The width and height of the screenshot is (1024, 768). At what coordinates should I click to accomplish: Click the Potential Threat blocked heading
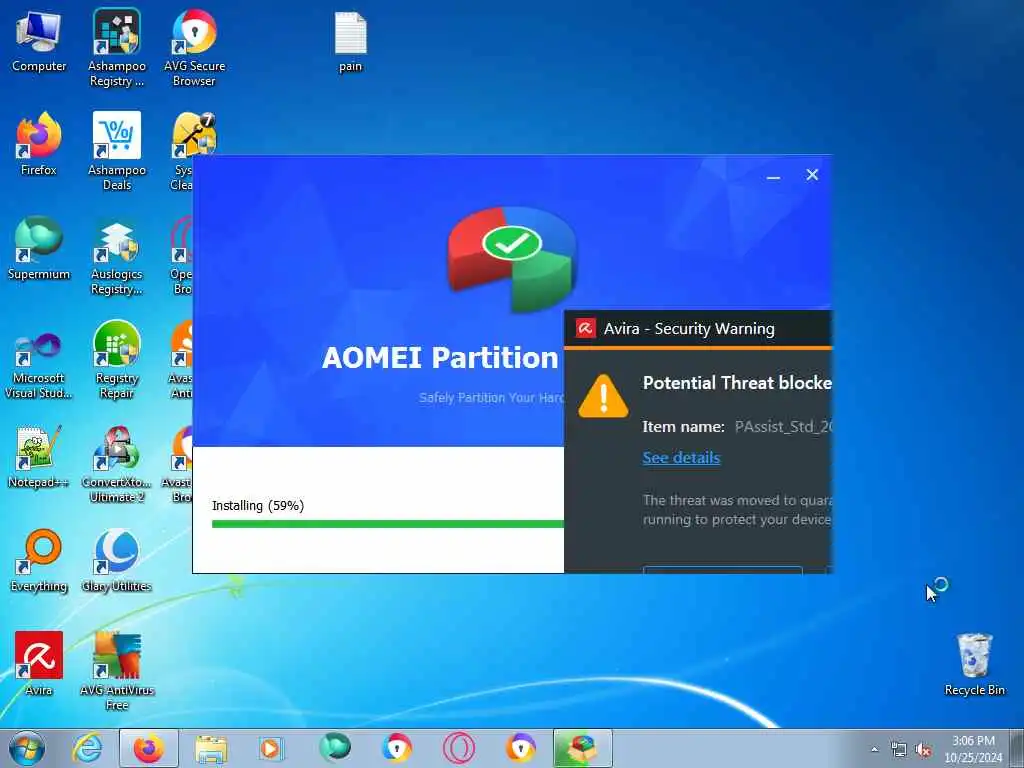[737, 383]
